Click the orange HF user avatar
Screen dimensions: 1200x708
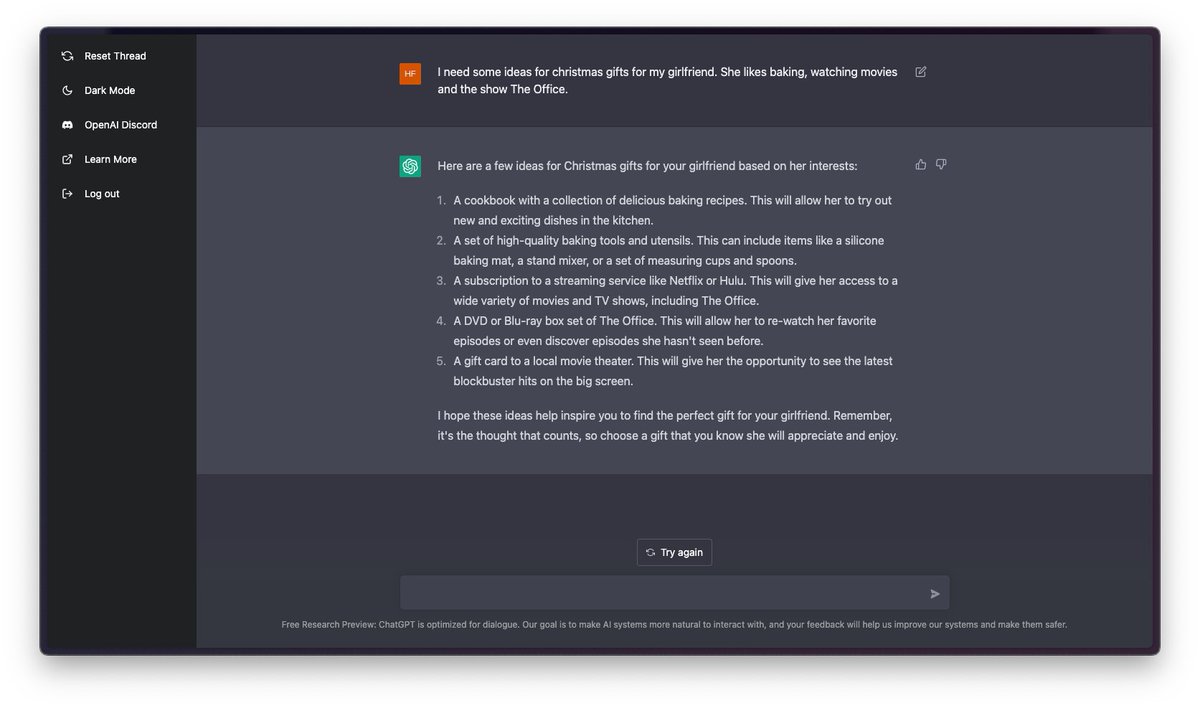point(410,73)
